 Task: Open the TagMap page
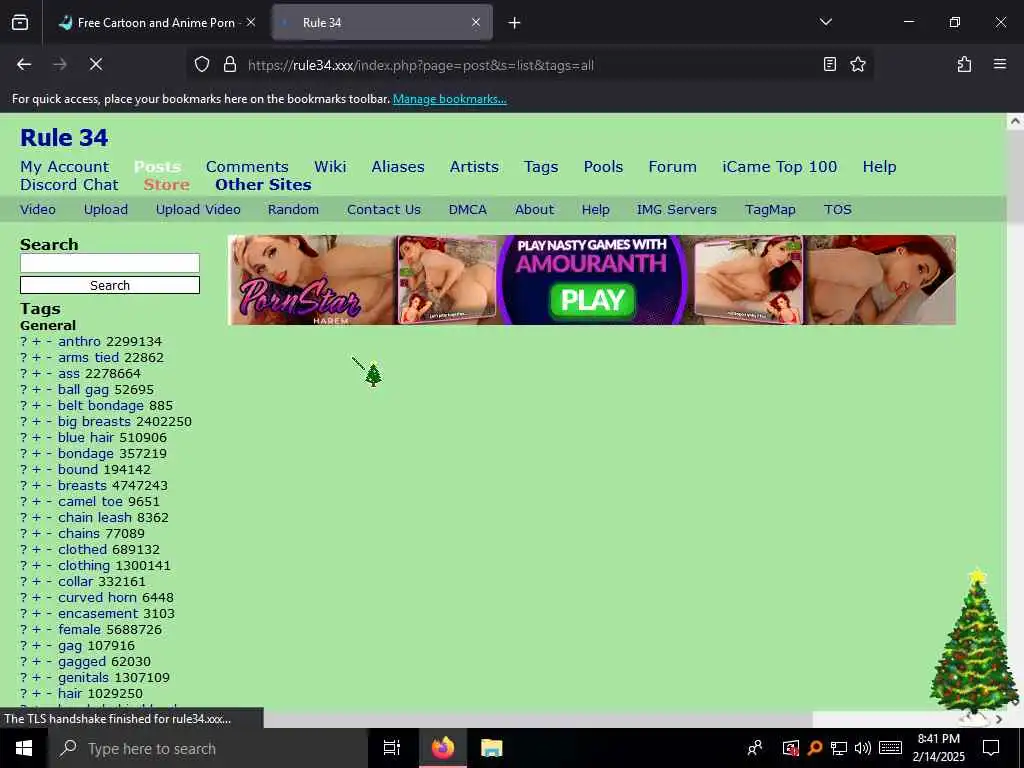click(x=770, y=209)
